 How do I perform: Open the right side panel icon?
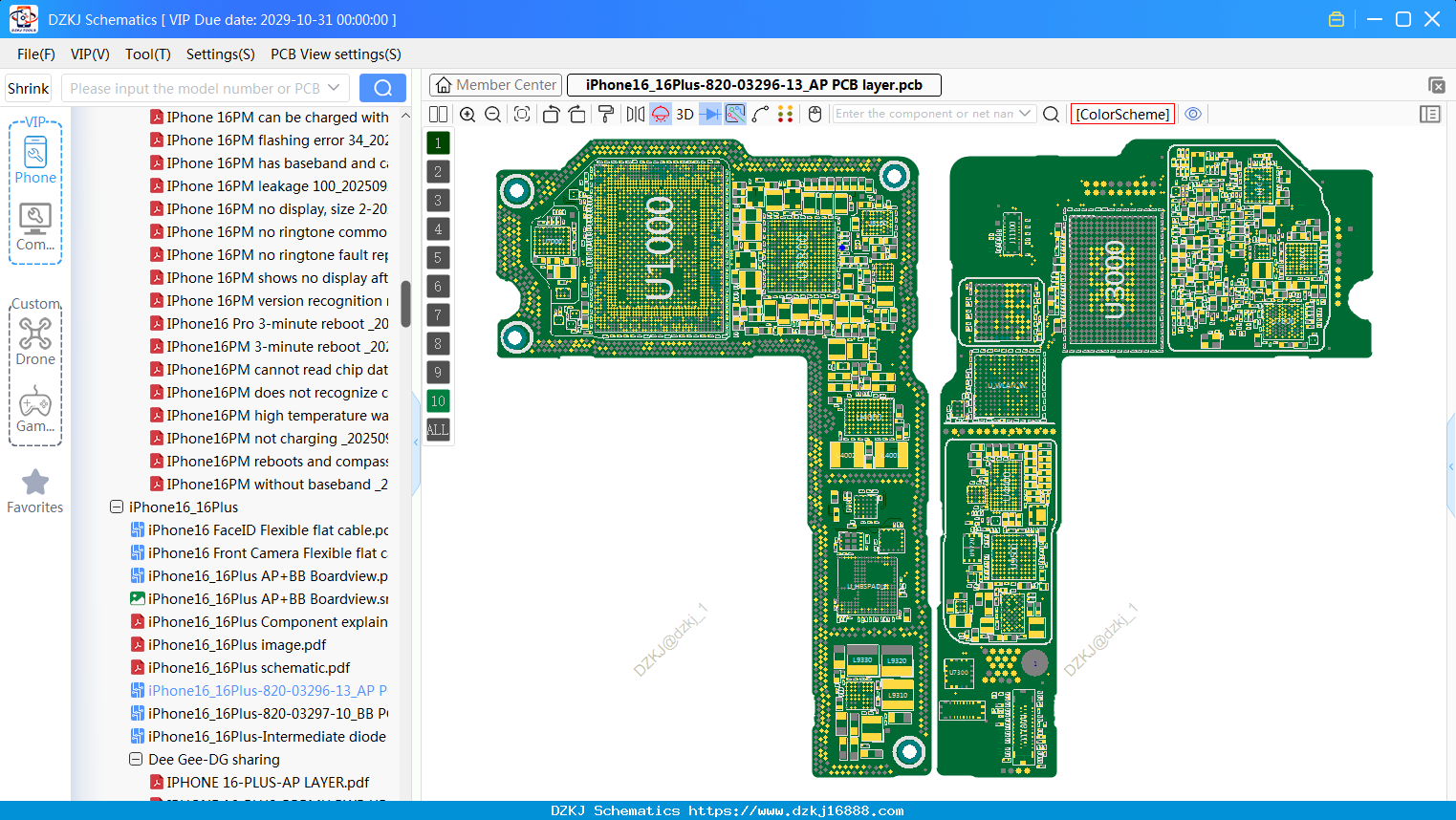(1430, 114)
